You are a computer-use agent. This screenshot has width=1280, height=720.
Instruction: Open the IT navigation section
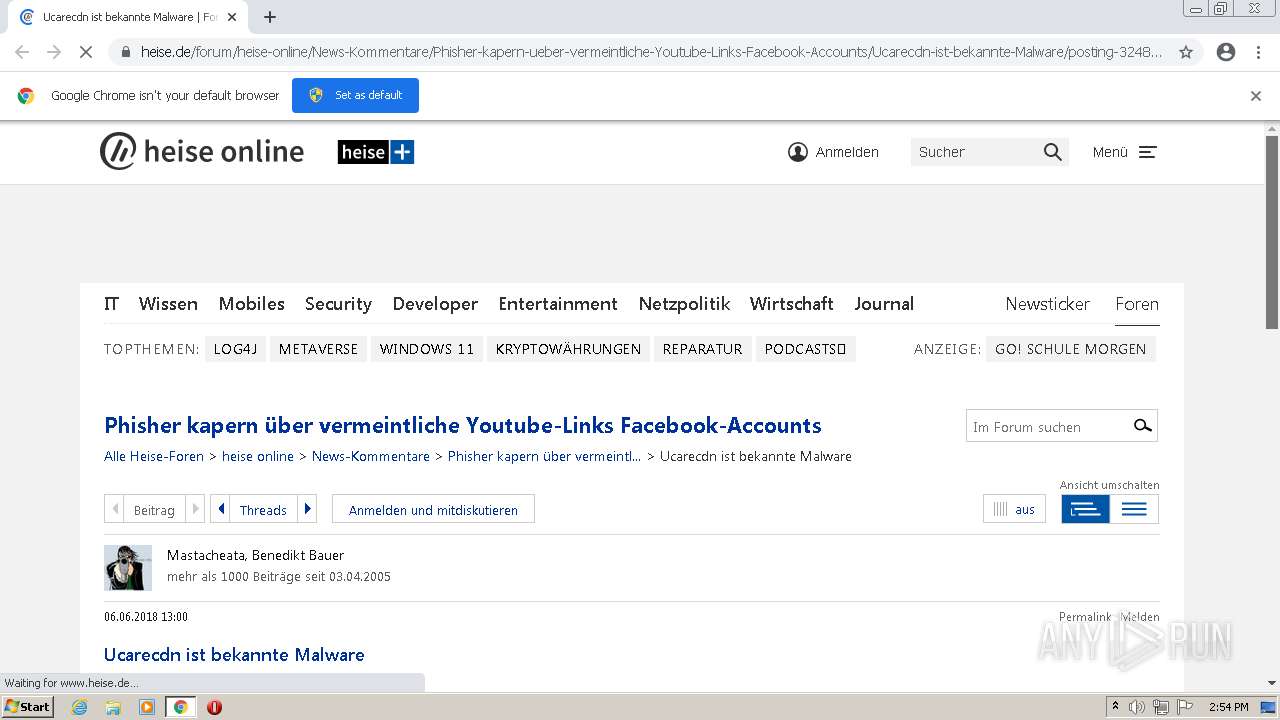click(111, 304)
